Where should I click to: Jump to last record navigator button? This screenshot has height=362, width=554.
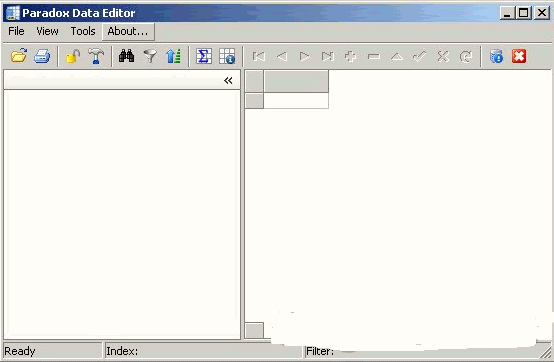pos(328,56)
